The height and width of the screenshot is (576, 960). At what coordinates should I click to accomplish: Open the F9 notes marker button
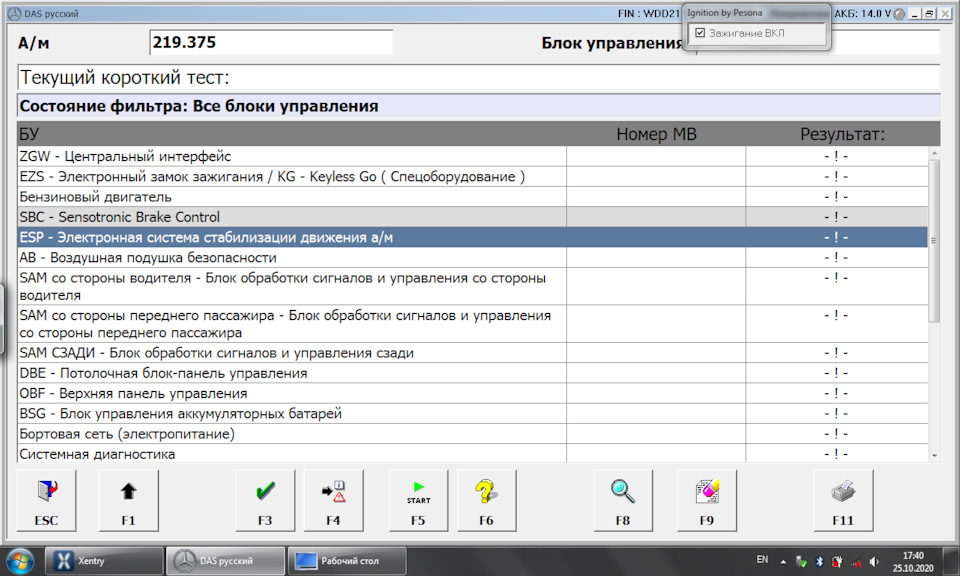pyautogui.click(x=707, y=500)
